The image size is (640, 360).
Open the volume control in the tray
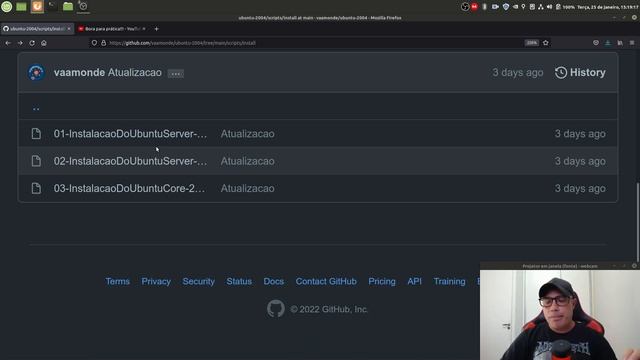(x=549, y=7)
